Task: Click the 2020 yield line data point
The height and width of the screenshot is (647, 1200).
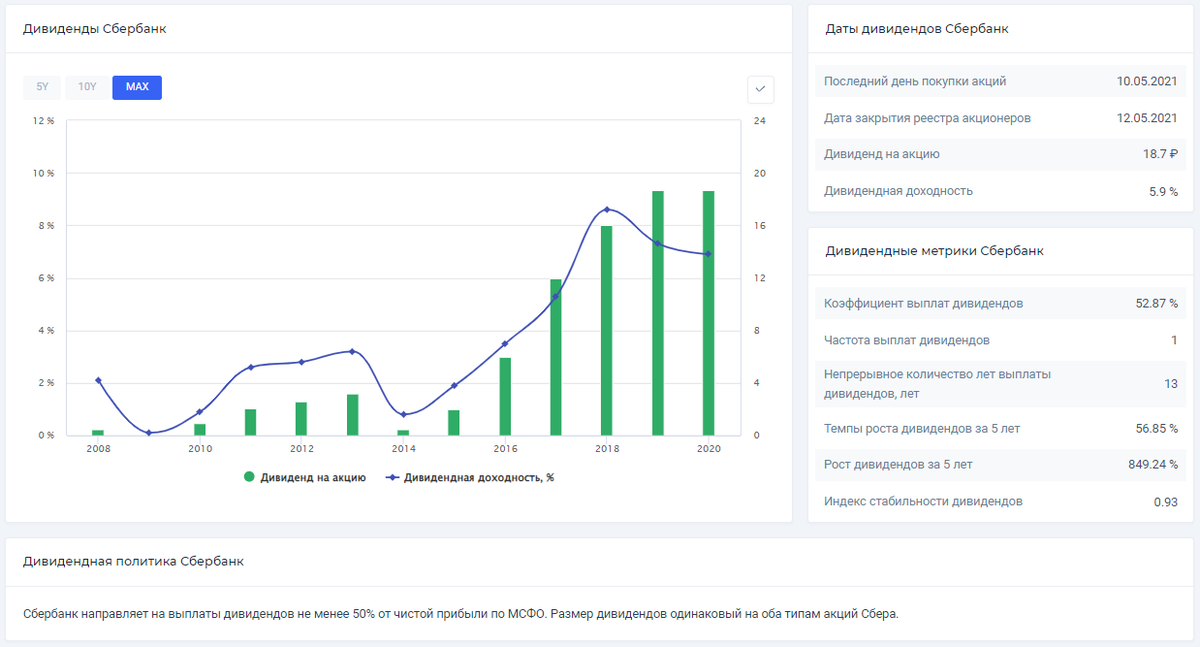Action: pyautogui.click(x=708, y=254)
